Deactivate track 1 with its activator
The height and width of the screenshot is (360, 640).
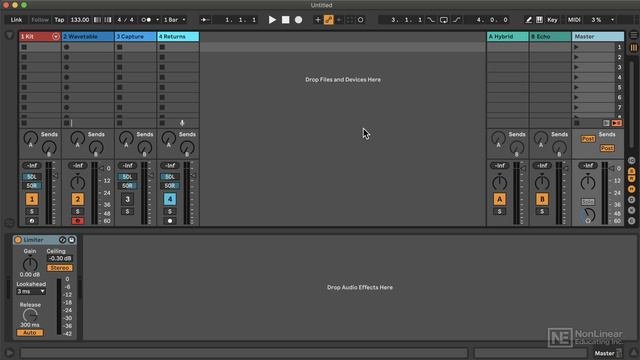pos(31,199)
